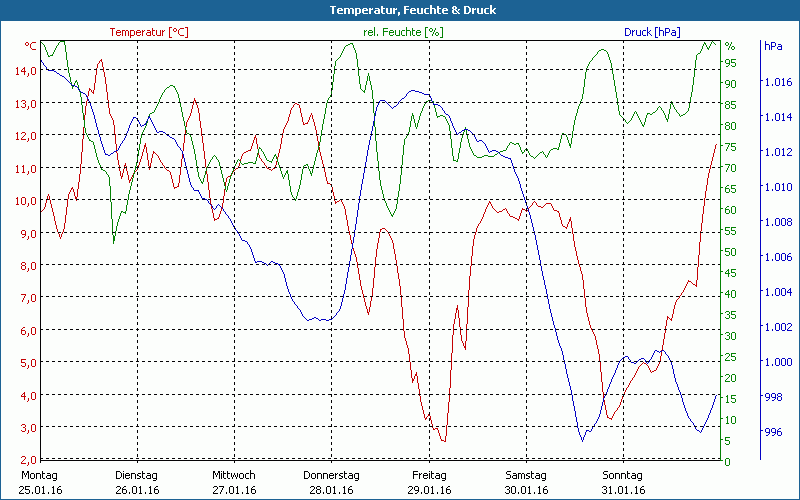
Task: Select the Samstag 30.01.16 date label
Action: pos(525,482)
